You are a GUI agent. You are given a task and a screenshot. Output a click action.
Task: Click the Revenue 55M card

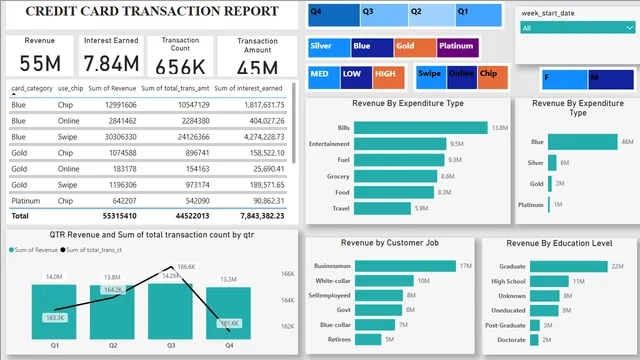pos(40,56)
